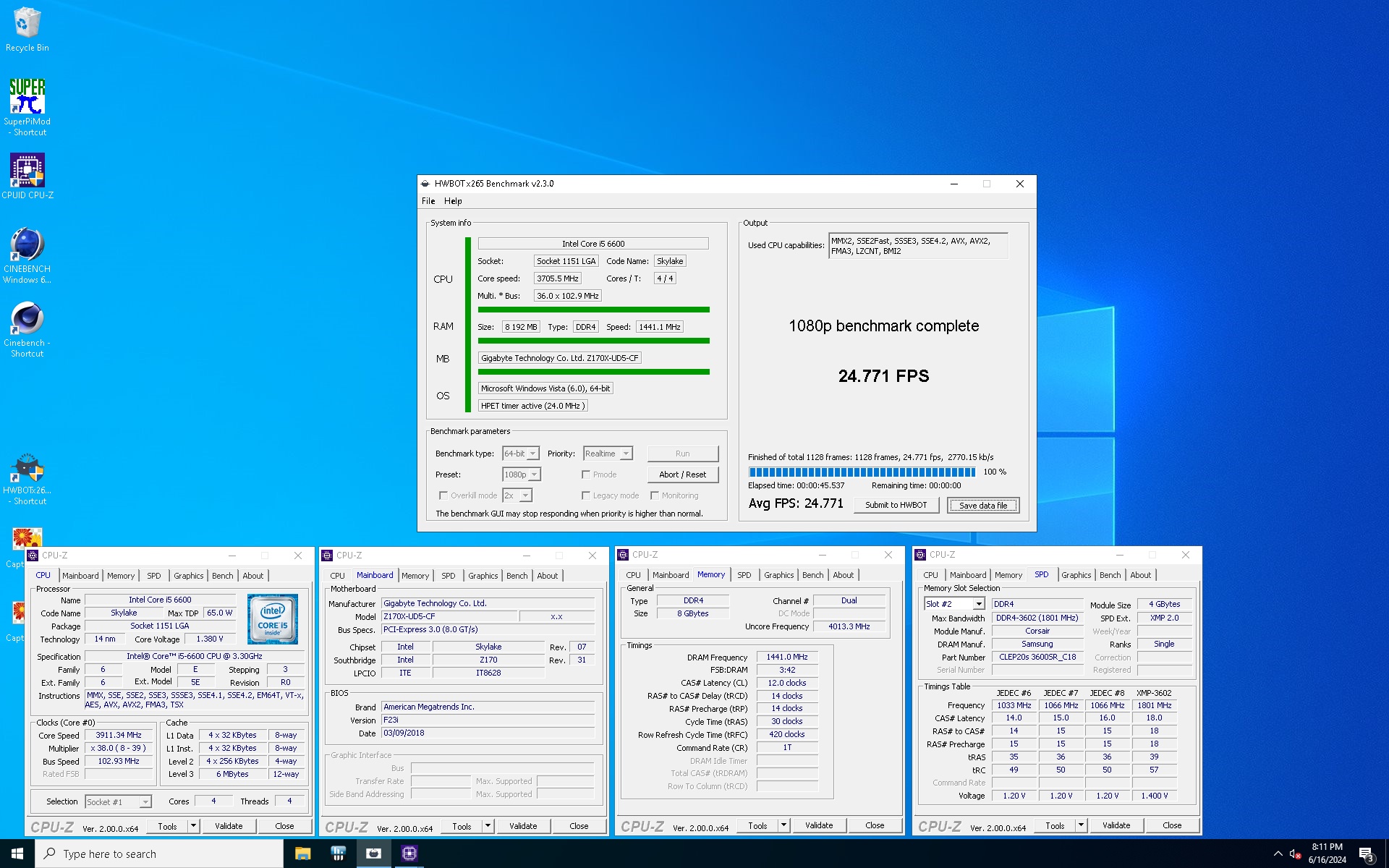This screenshot has height=868, width=1389.
Task: Click the disabled Run button
Action: (682, 454)
